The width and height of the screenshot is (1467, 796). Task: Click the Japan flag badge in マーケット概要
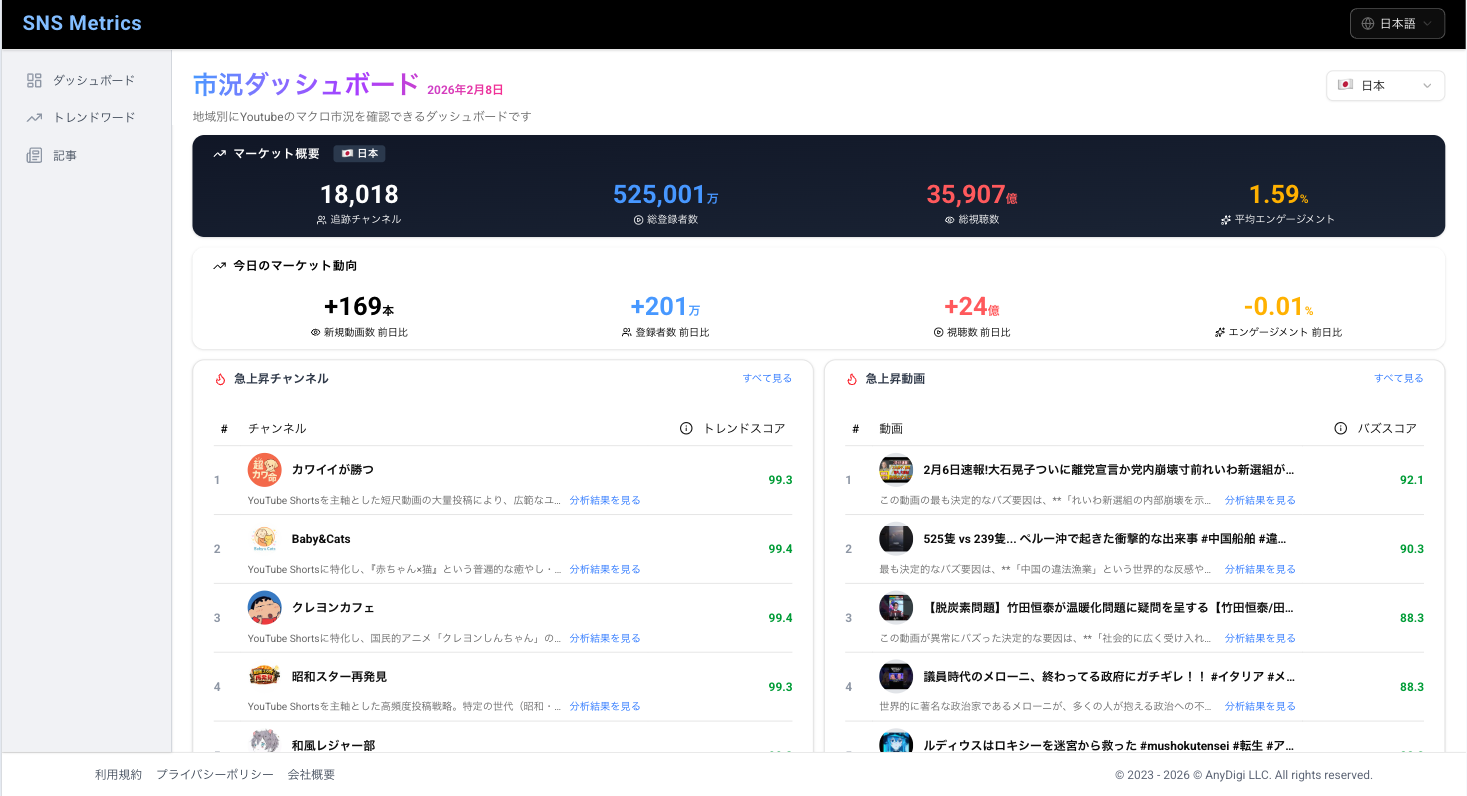pos(359,153)
